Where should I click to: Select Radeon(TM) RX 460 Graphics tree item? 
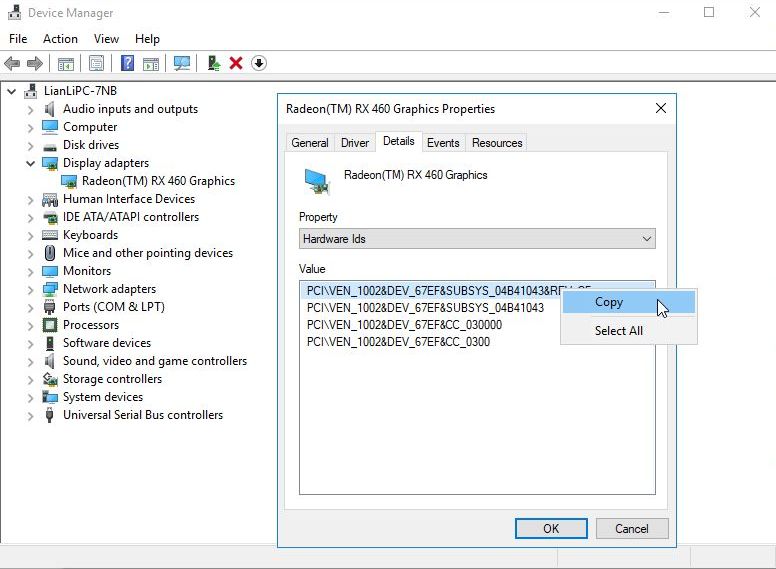158,181
